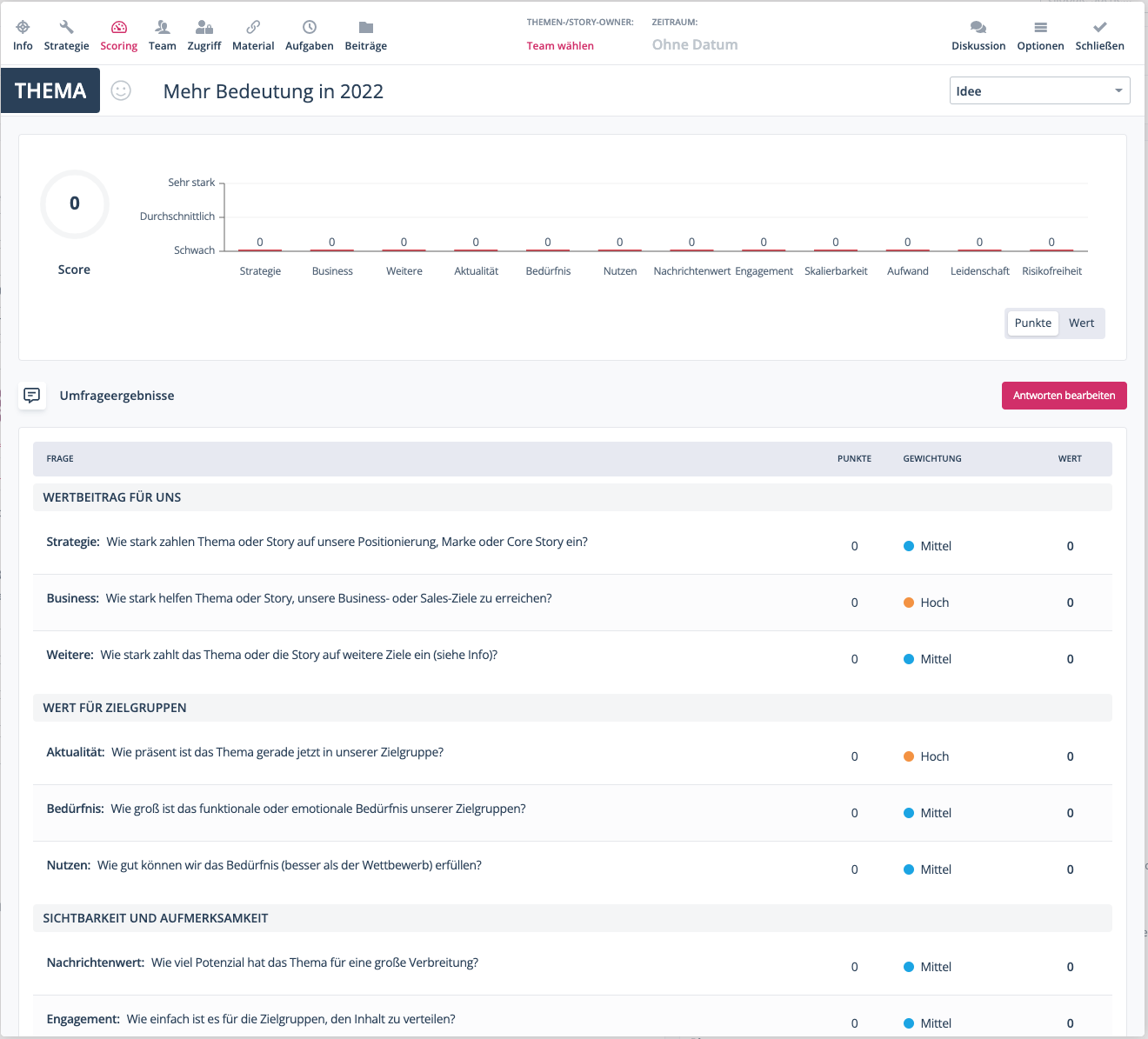Click the smiley icon beside THEMA

click(x=121, y=90)
